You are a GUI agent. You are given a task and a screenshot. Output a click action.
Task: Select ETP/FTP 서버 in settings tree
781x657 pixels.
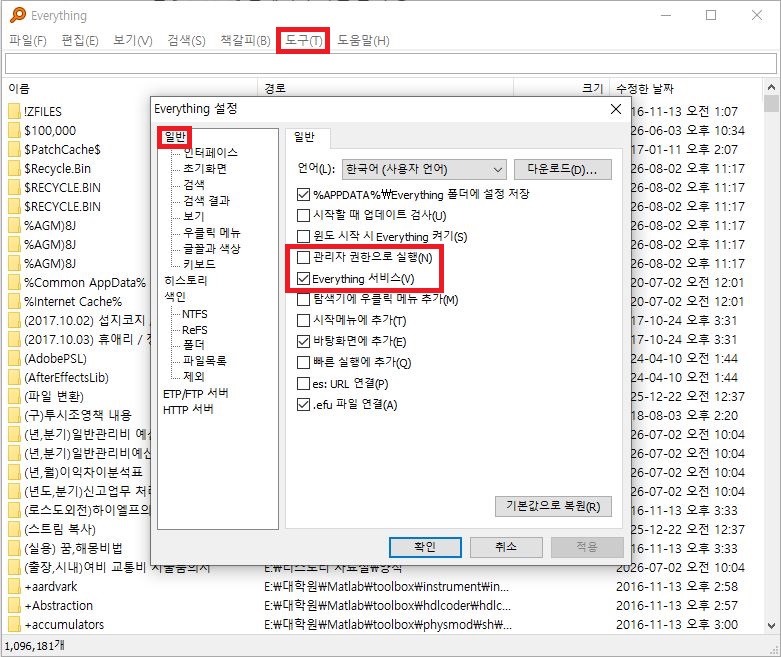click(x=195, y=394)
